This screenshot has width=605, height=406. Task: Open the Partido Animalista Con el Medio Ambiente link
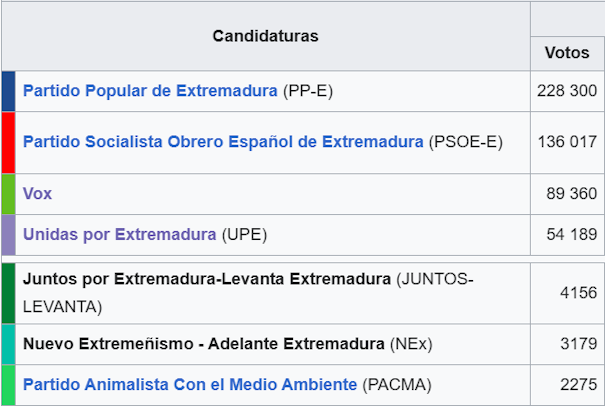click(190, 384)
